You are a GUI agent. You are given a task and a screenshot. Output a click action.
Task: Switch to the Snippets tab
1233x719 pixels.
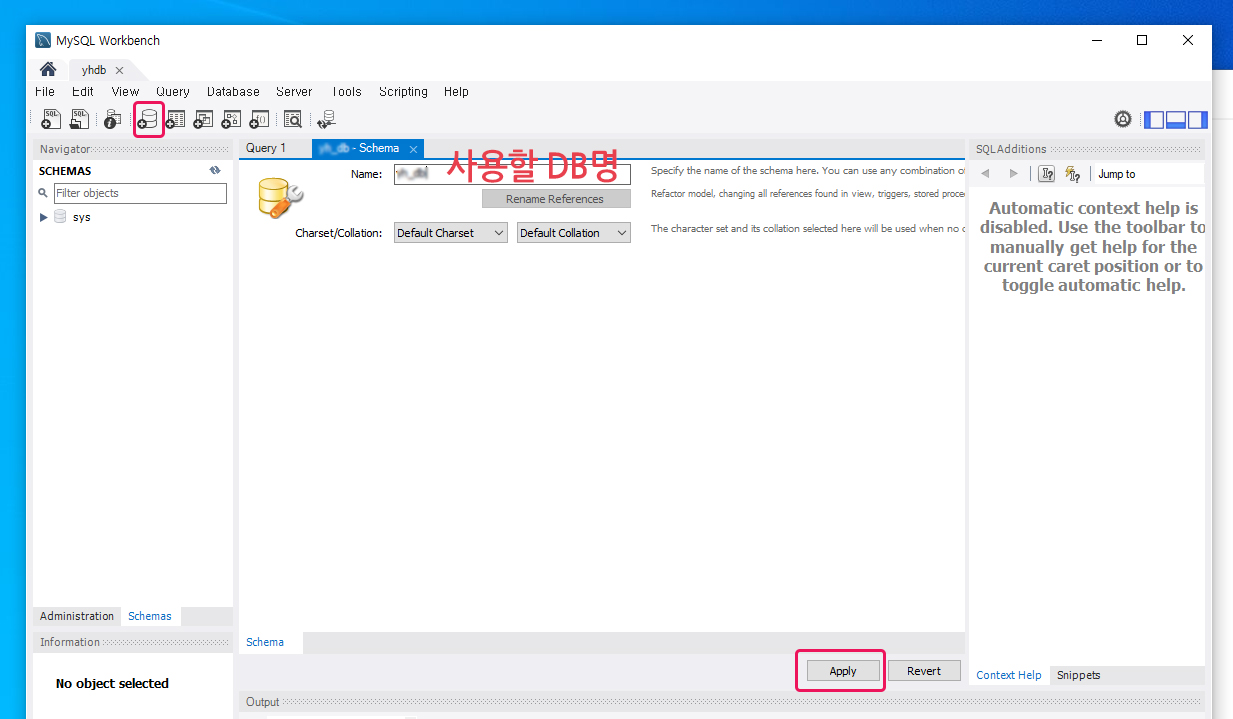pyautogui.click(x=1079, y=675)
